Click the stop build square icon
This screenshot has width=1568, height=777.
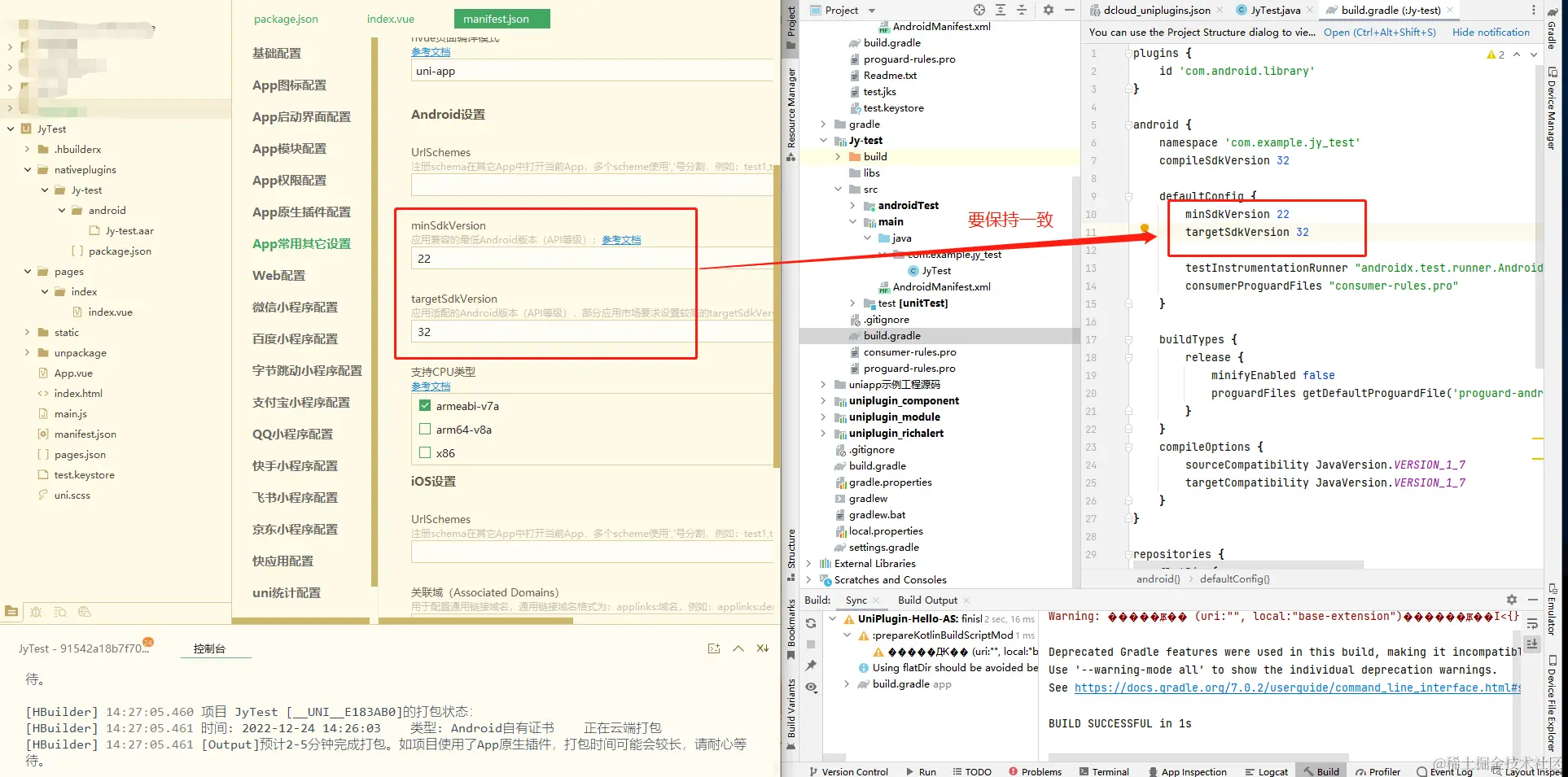811,644
